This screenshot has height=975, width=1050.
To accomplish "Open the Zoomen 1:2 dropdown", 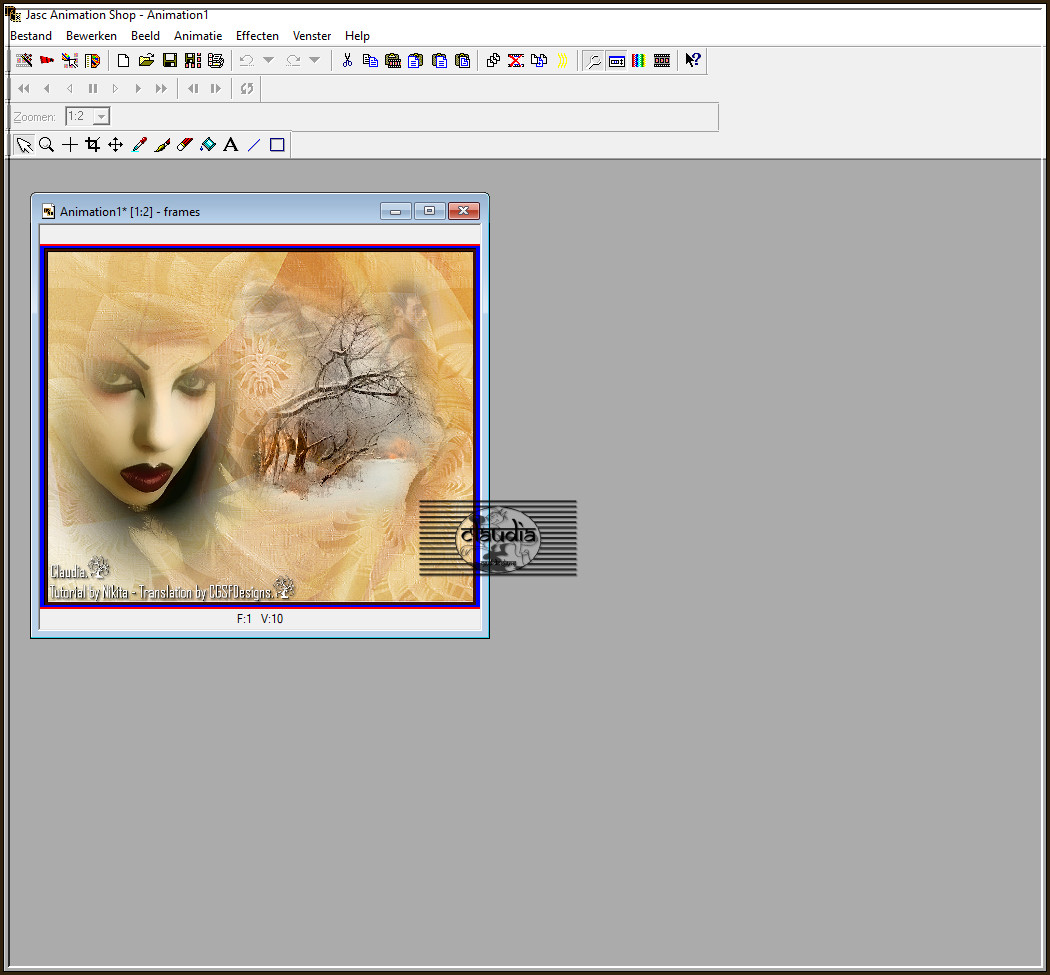I will click(101, 117).
